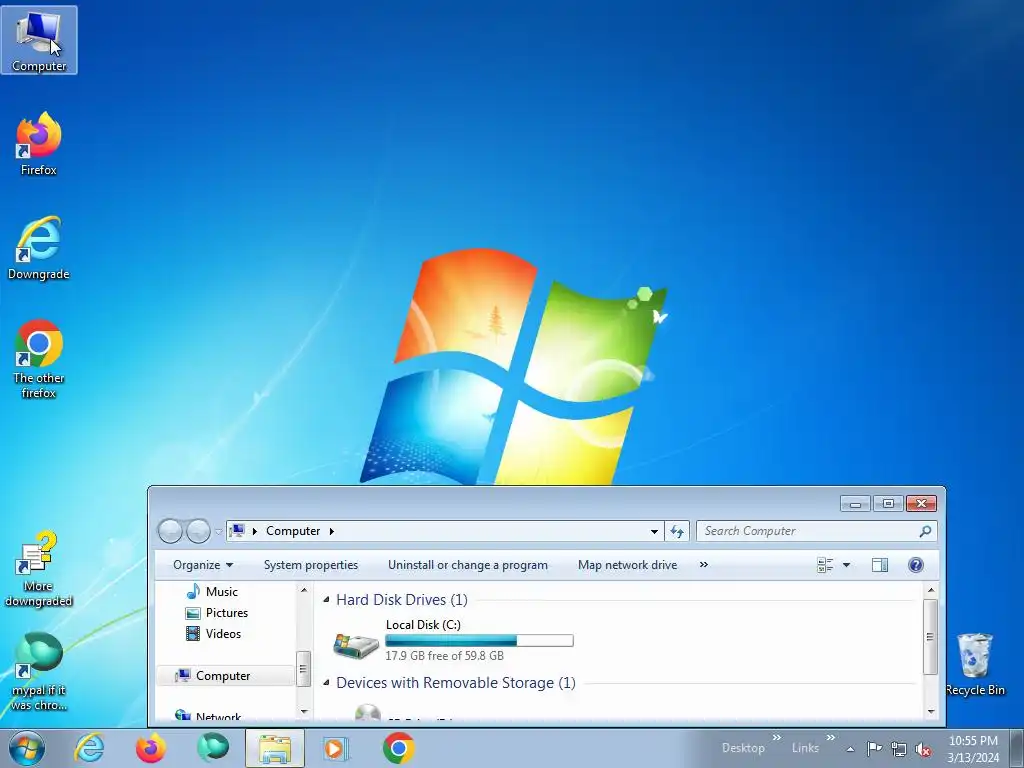Open Explorer help button

(x=916, y=565)
